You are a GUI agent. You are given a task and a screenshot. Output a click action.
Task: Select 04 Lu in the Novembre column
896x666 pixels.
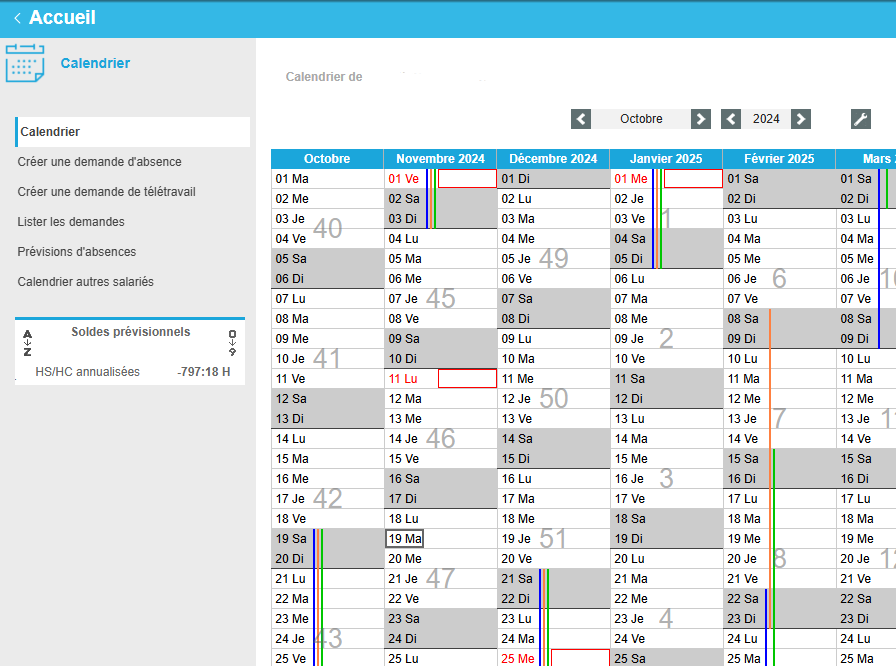click(x=440, y=239)
